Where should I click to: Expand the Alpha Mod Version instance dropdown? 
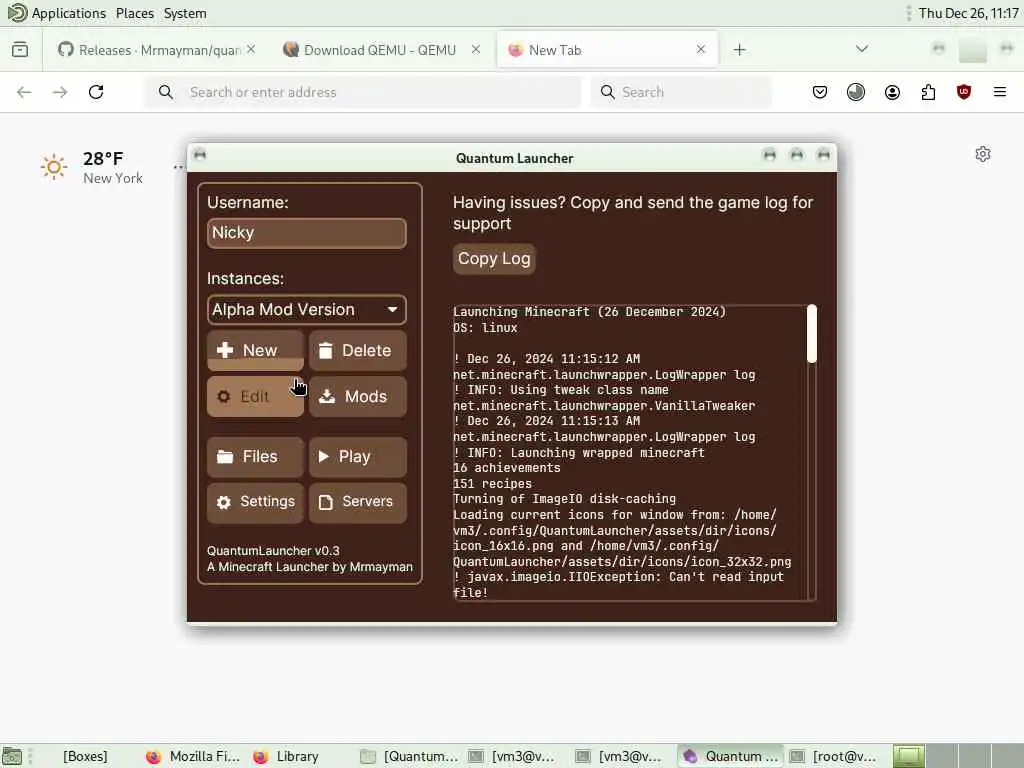[306, 310]
